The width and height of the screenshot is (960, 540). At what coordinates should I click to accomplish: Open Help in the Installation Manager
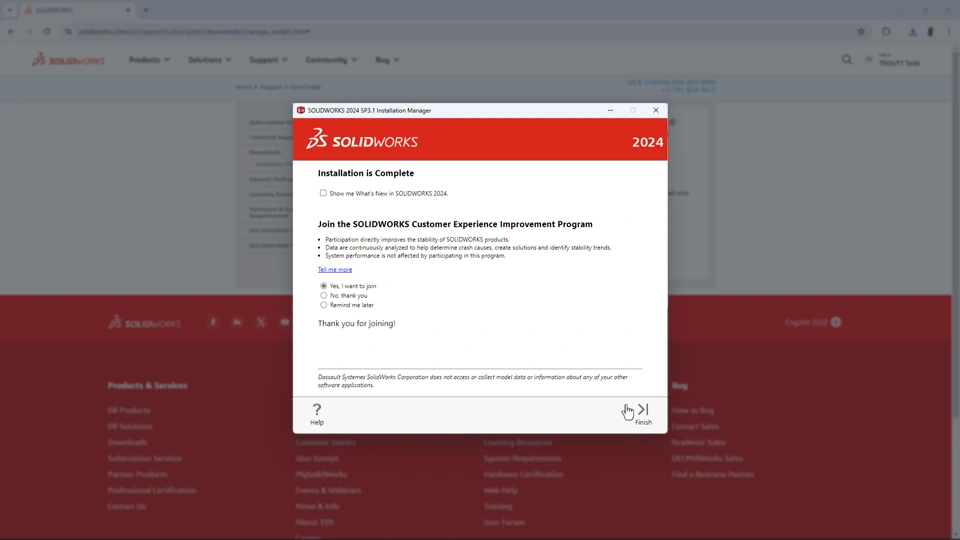(317, 414)
